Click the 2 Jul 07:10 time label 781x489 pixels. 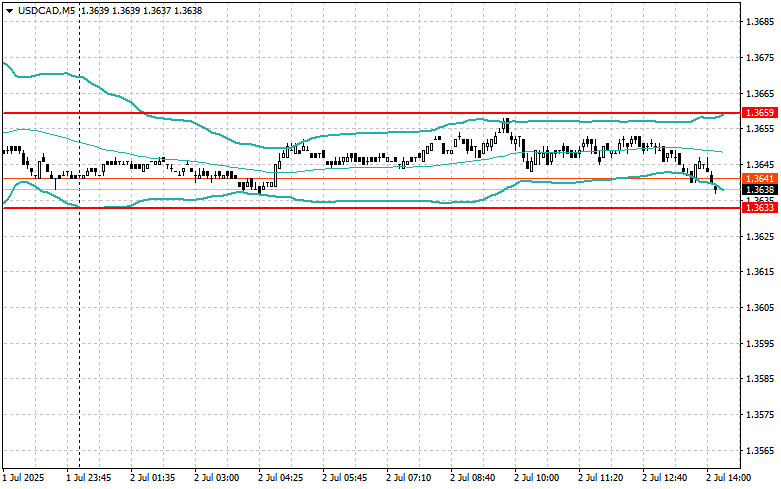408,478
